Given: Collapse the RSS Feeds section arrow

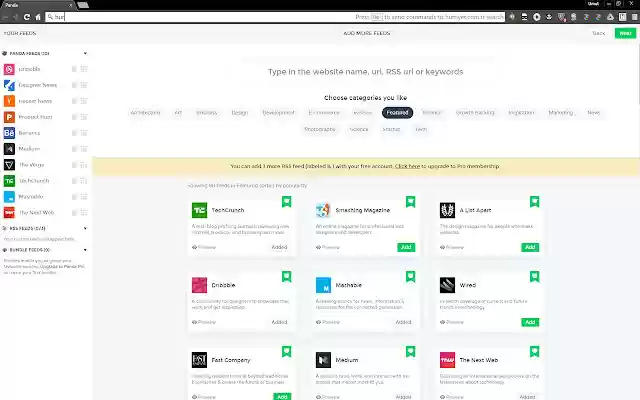Looking at the screenshot, I should click(85, 228).
